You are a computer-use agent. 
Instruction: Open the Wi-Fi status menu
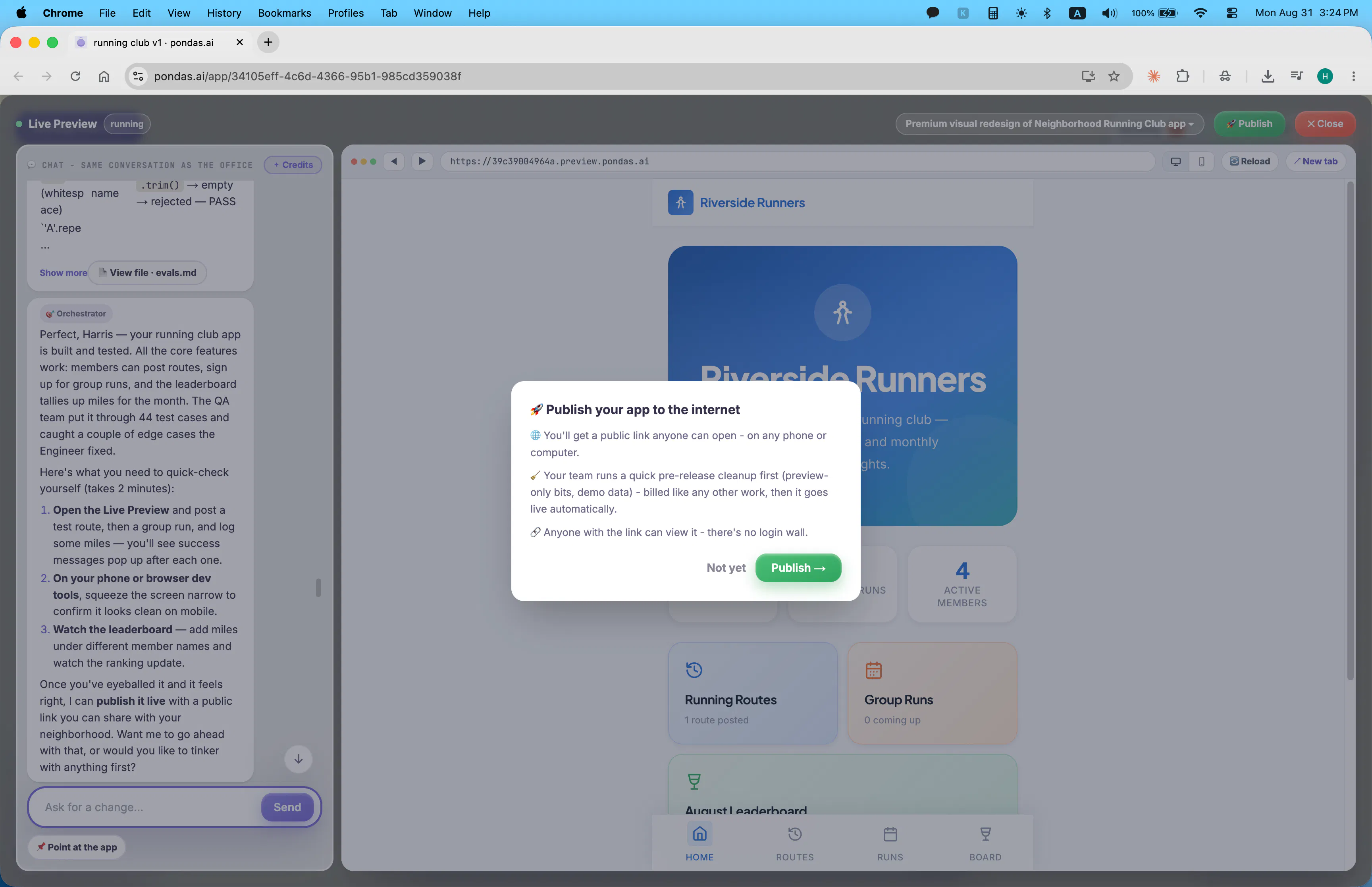[x=1200, y=13]
